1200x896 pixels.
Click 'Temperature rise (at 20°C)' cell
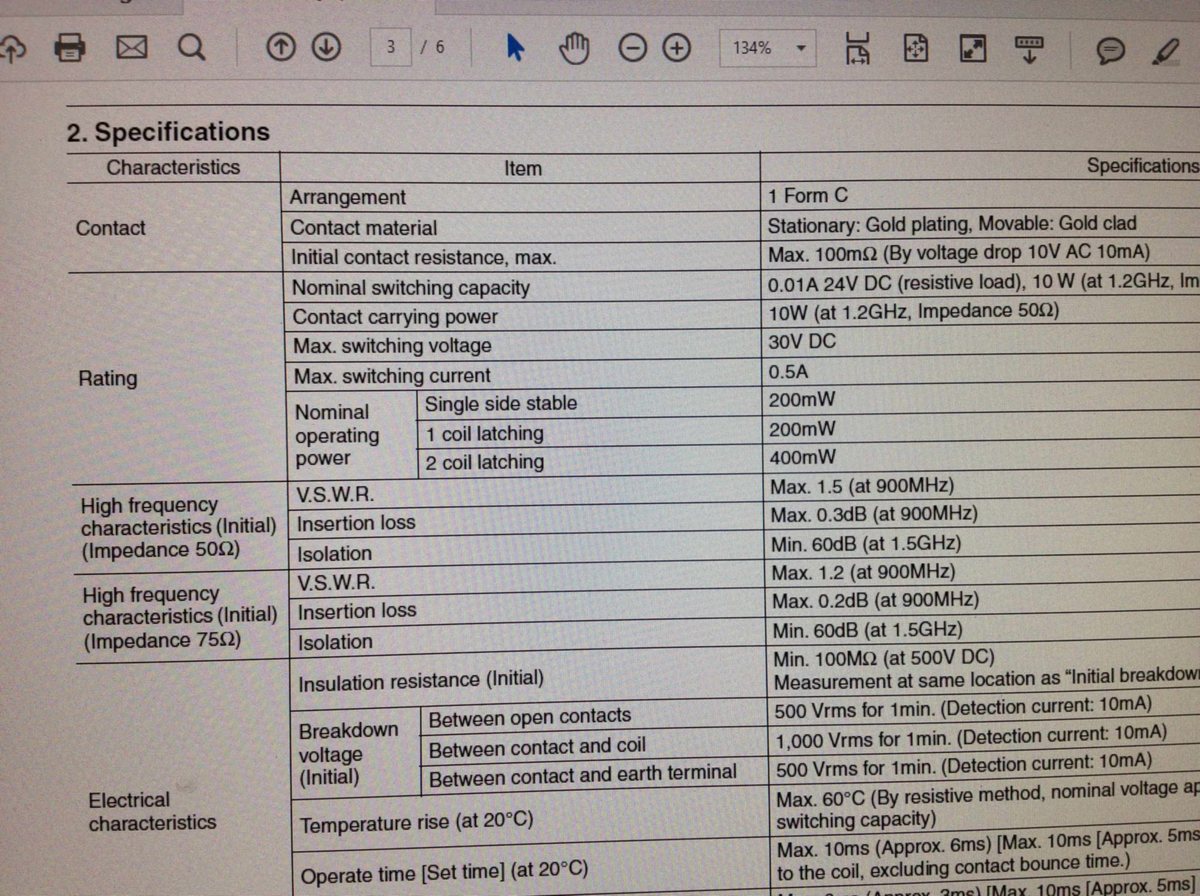[417, 823]
